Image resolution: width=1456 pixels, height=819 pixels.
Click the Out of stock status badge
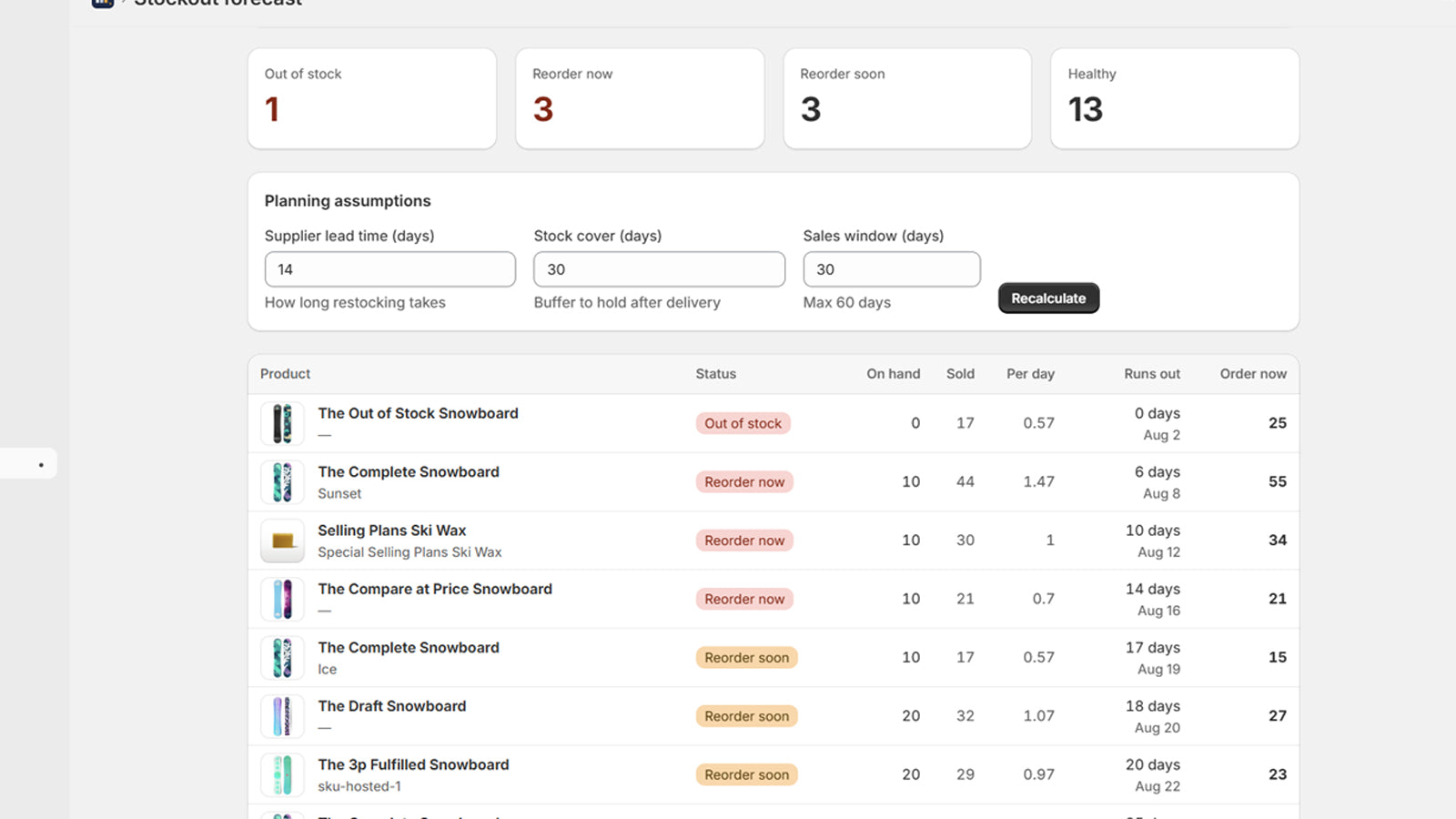pyautogui.click(x=743, y=423)
